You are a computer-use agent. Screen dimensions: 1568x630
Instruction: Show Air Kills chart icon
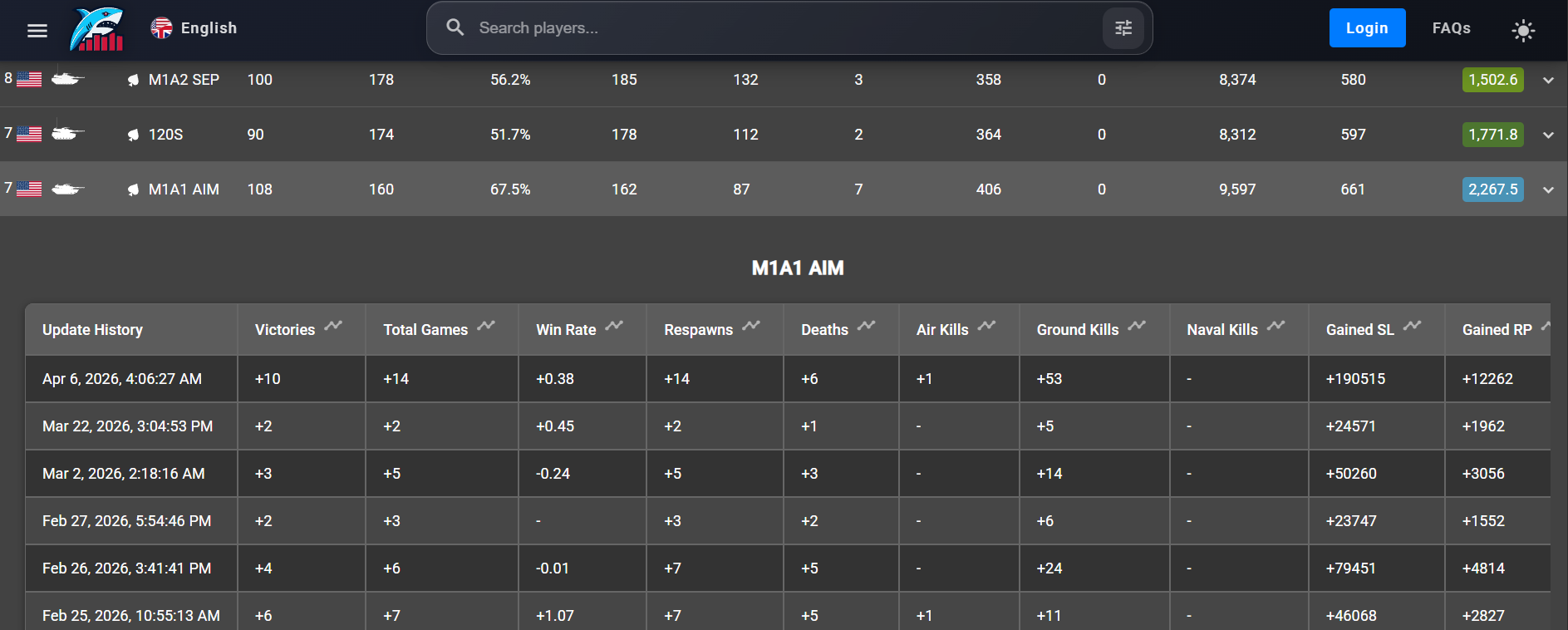click(986, 326)
